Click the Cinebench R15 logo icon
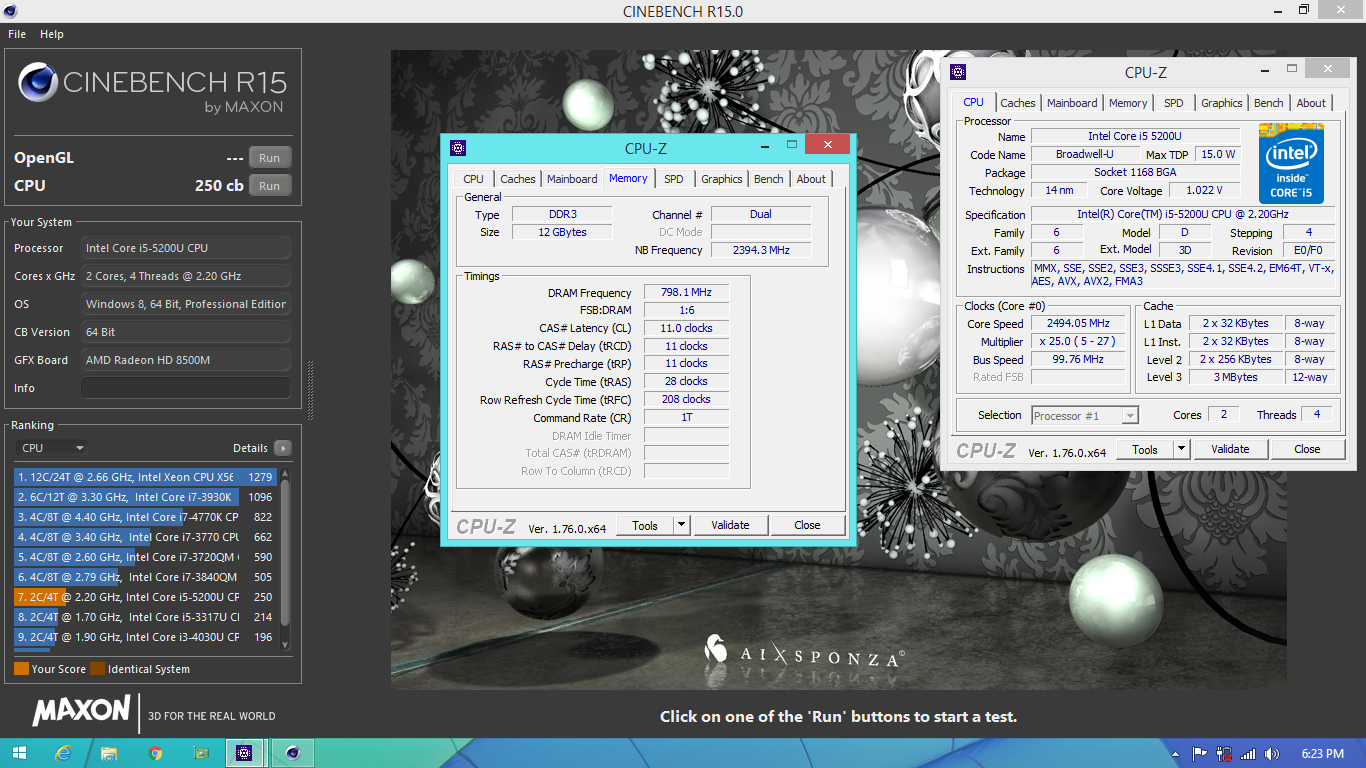The width and height of the screenshot is (1366, 768). [38, 82]
